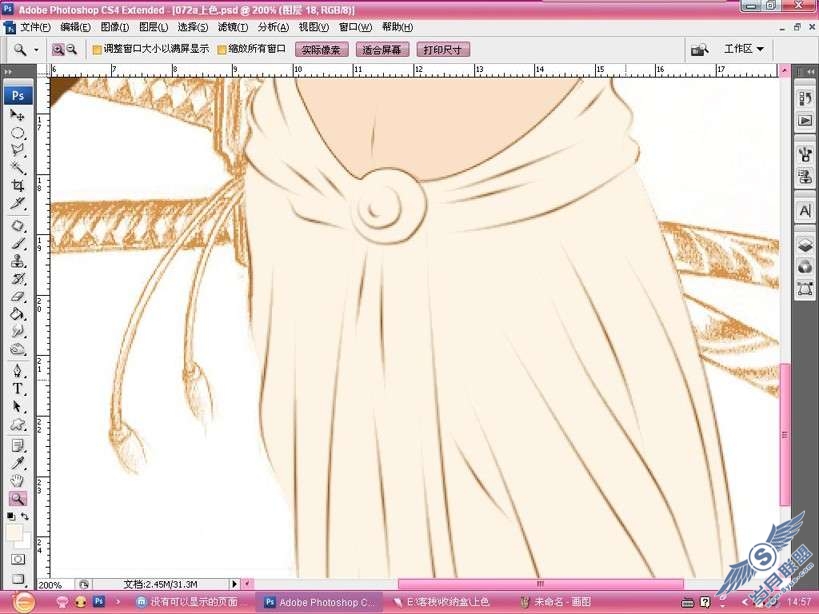Expand toolbox to two columns
The width and height of the screenshot is (819, 614).
(8, 72)
